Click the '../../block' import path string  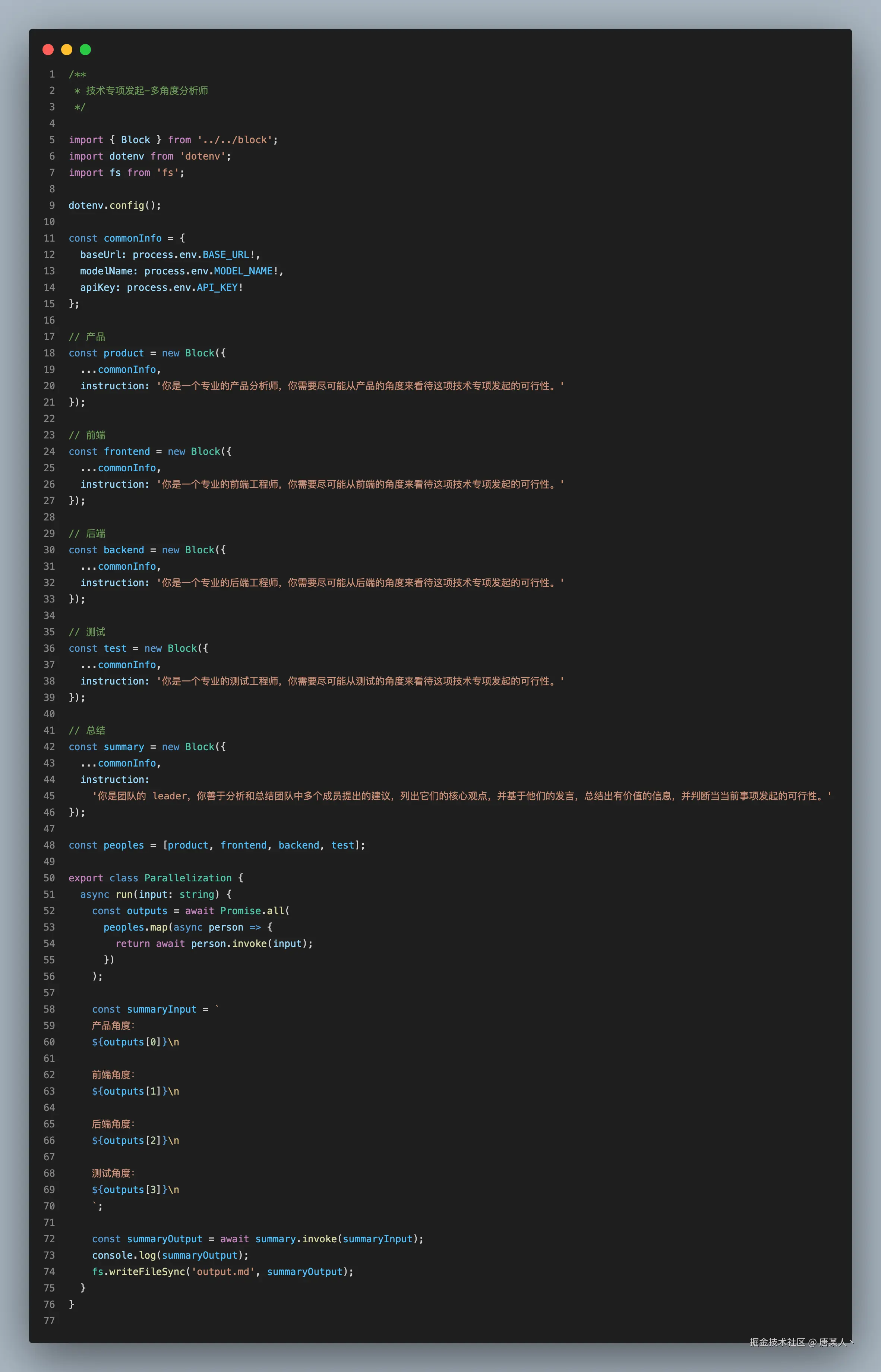coord(234,139)
